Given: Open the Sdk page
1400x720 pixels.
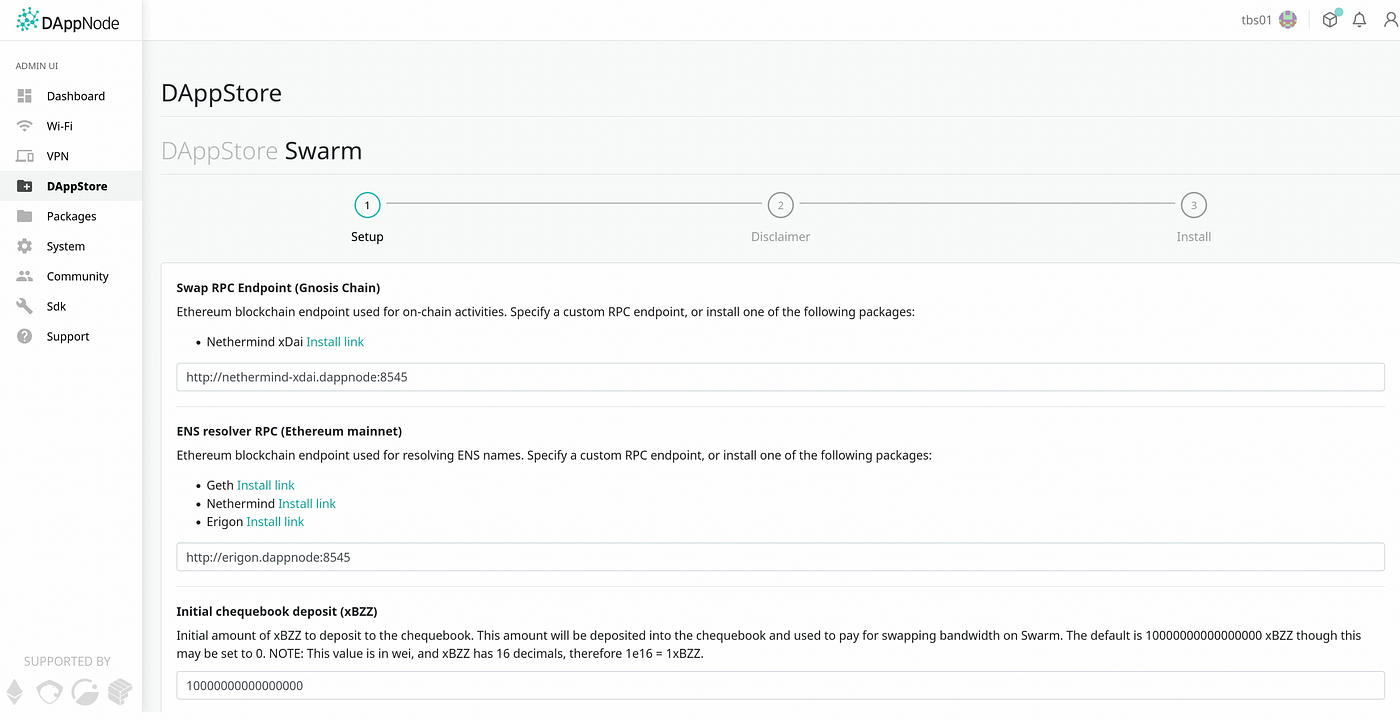Looking at the screenshot, I should [x=71, y=306].
